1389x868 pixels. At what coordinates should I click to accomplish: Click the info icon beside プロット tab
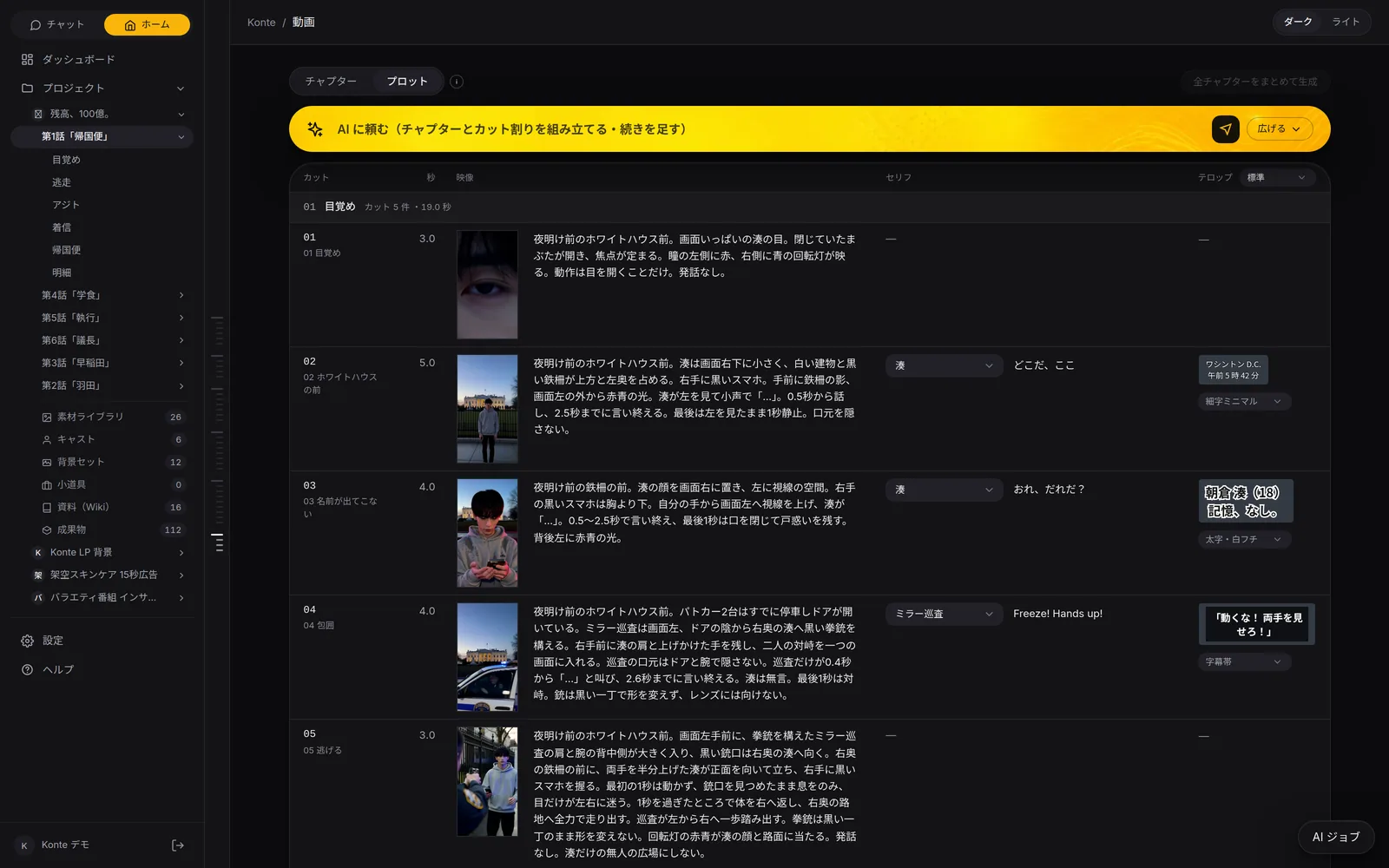pos(457,82)
